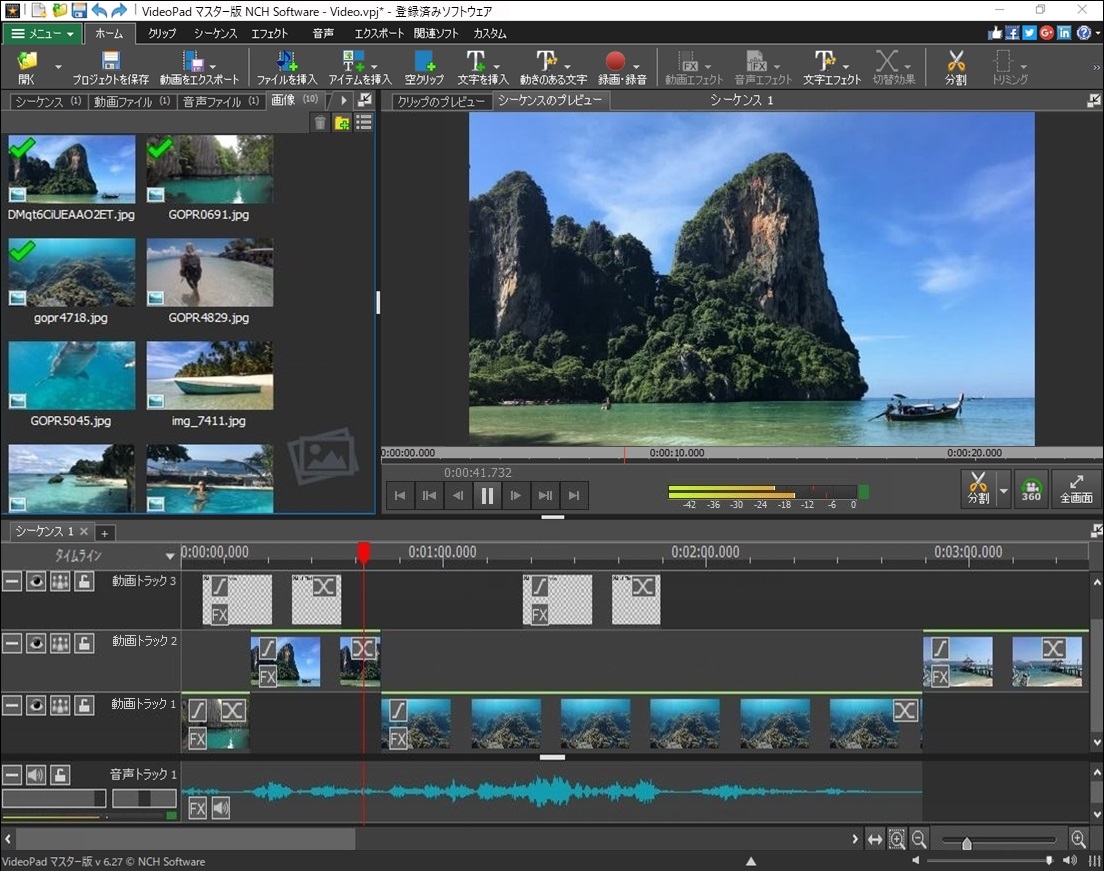Activate the 360 preview mode icon
The height and width of the screenshot is (871, 1104).
(x=1031, y=489)
